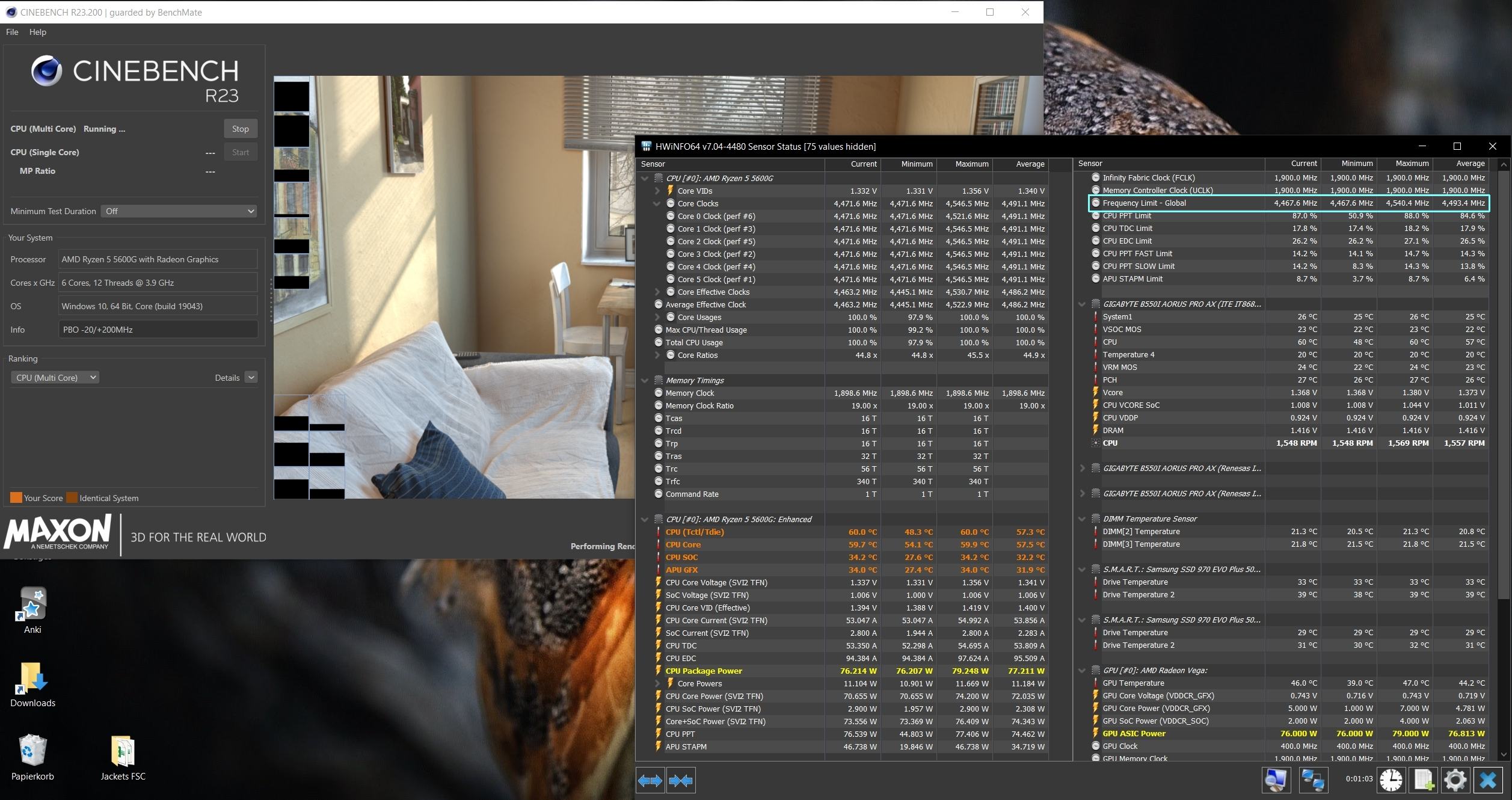
Task: Select GPU ASIC Power lightning icon
Action: [x=1095, y=733]
